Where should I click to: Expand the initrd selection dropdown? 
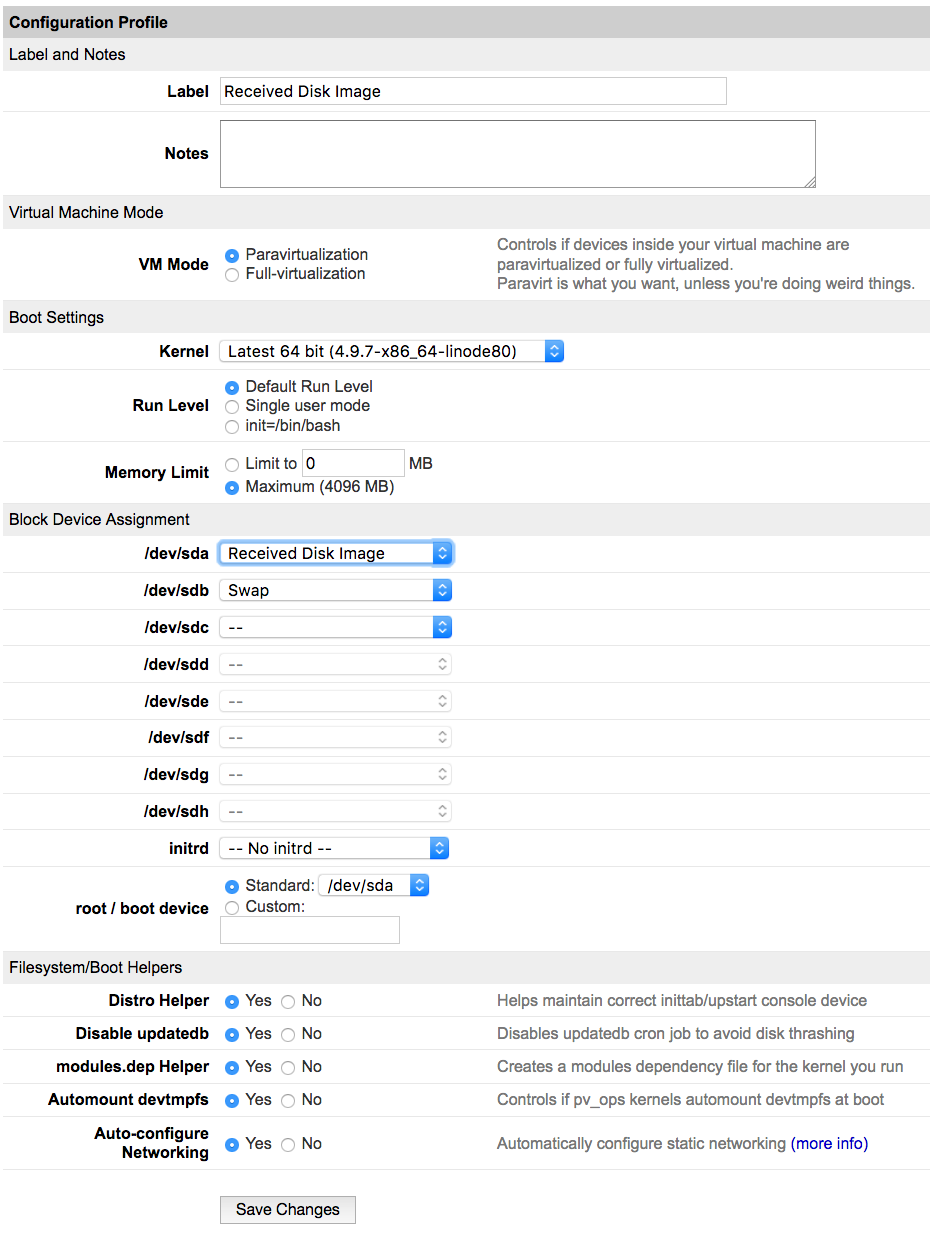pos(333,848)
